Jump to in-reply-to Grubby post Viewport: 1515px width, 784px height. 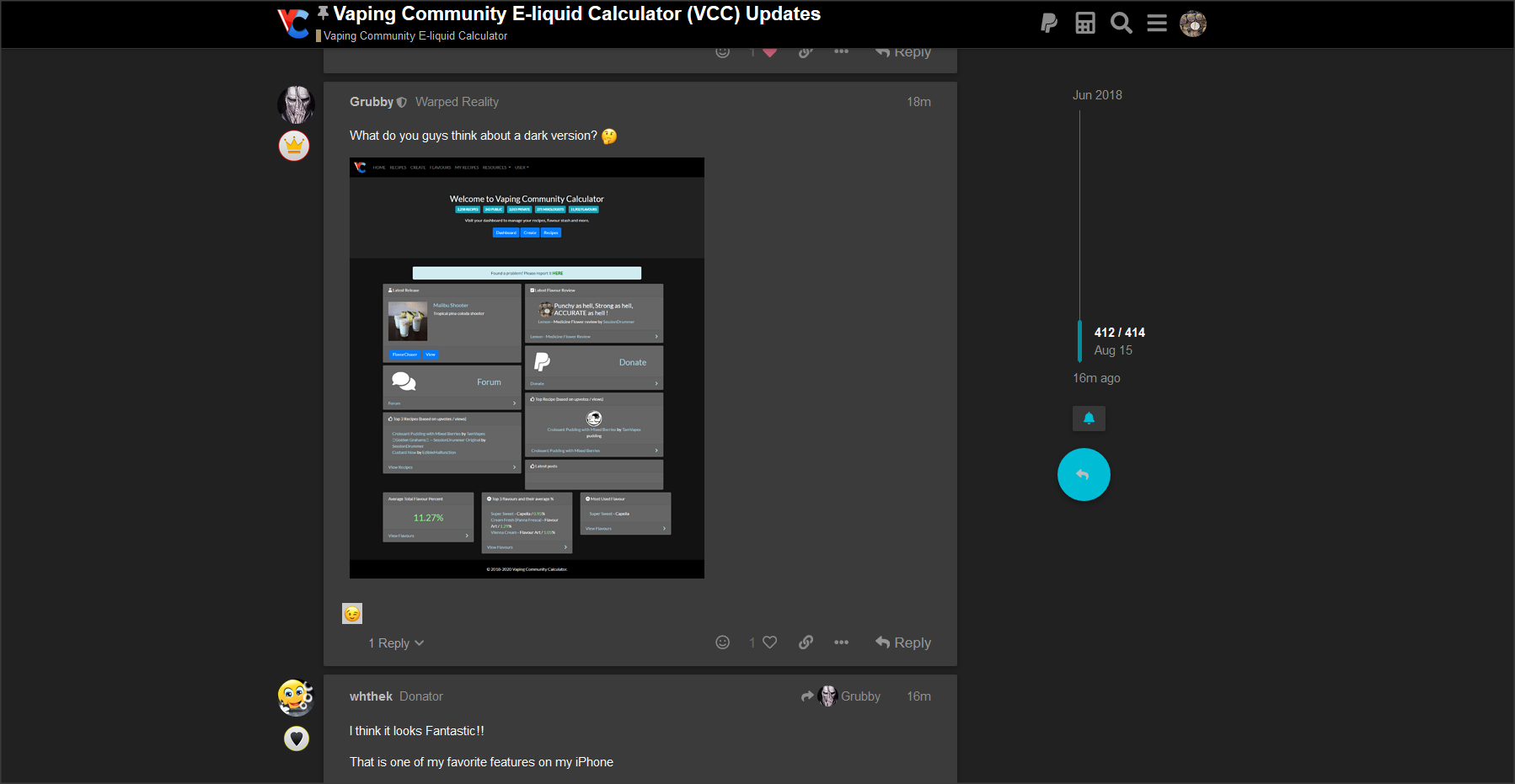pos(841,696)
